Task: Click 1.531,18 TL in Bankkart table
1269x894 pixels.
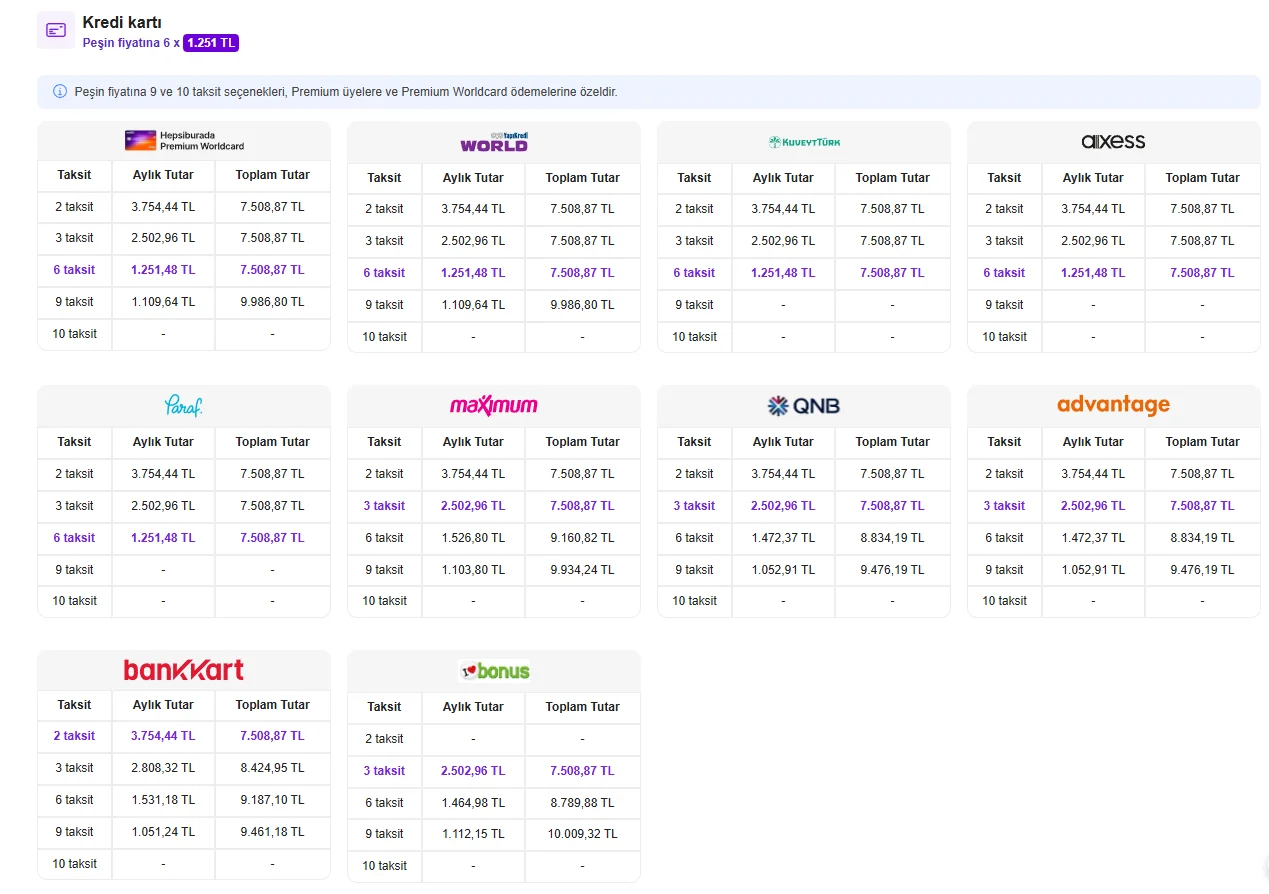Action: coord(163,800)
